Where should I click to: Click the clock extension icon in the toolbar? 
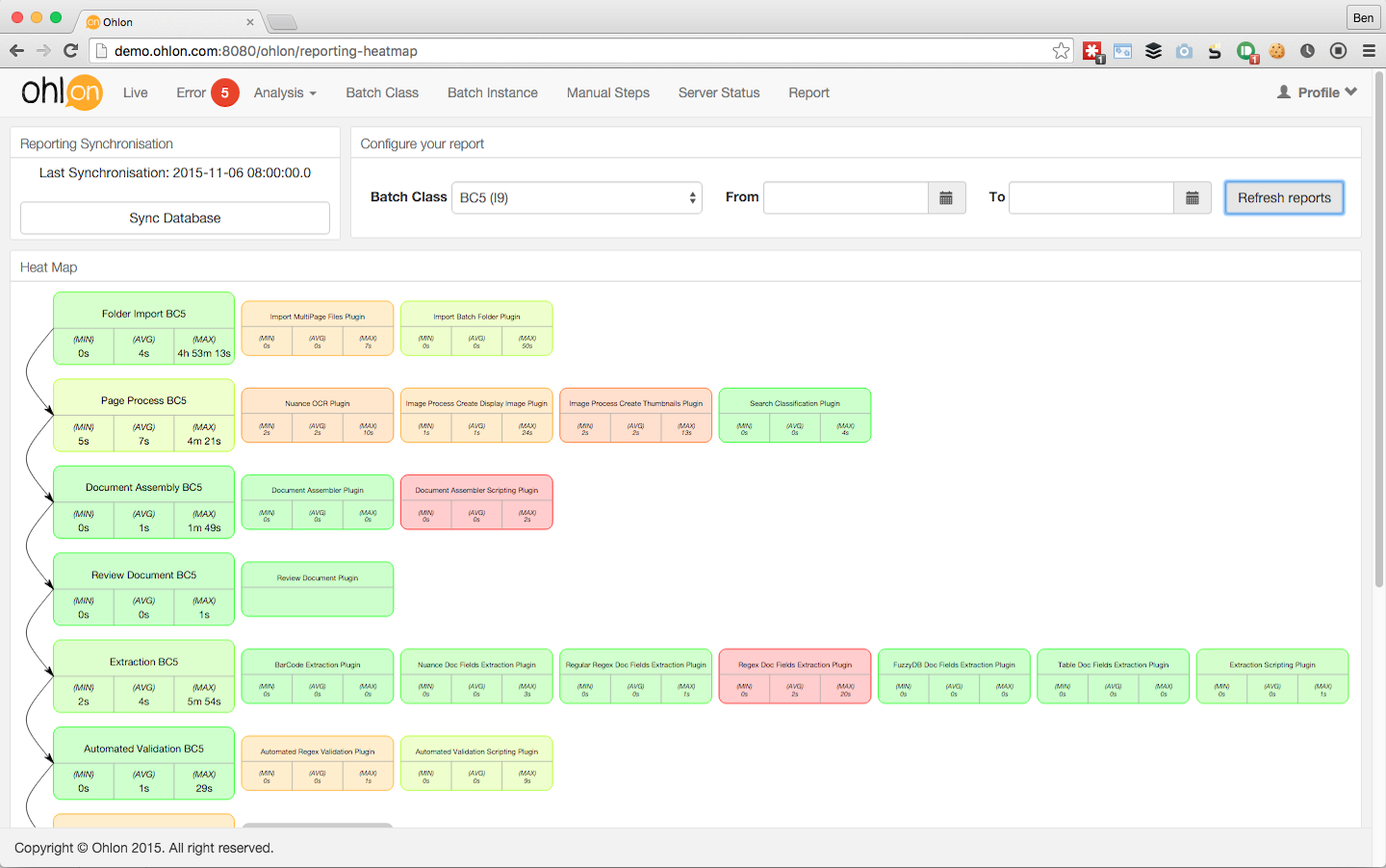click(x=1307, y=51)
